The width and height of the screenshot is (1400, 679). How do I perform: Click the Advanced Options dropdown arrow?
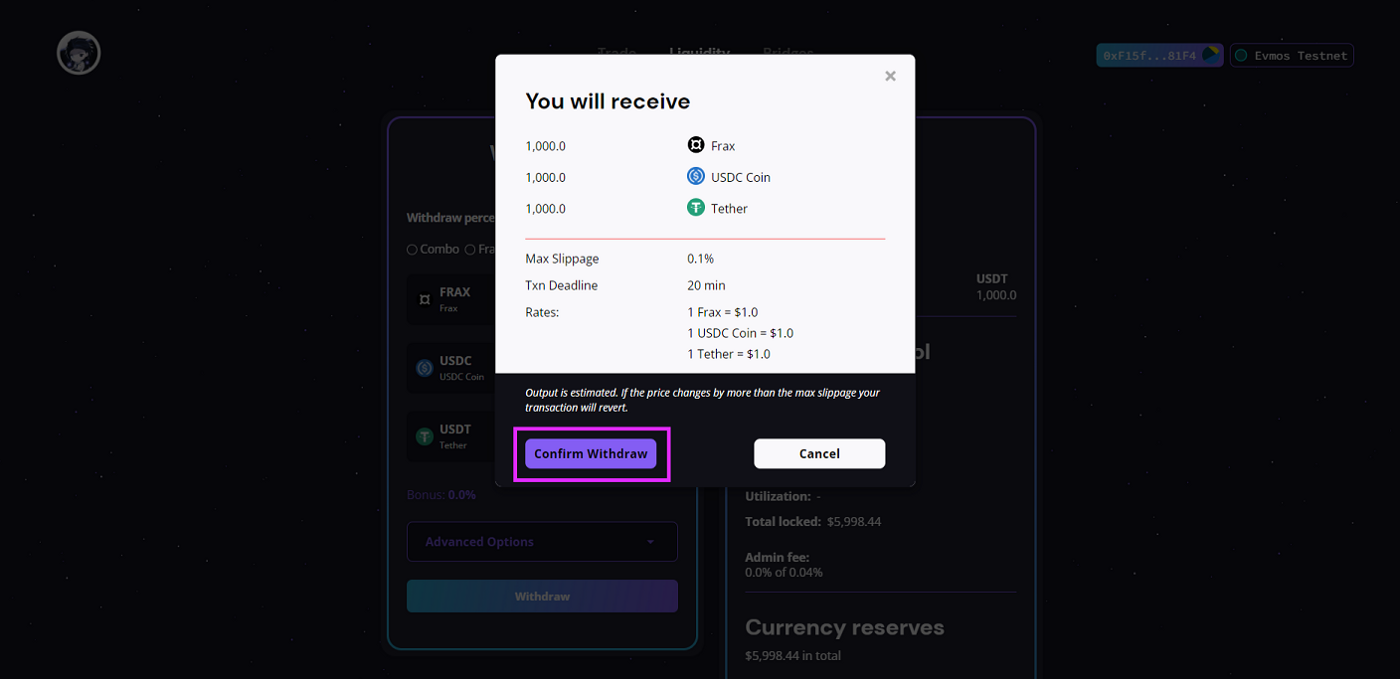[650, 542]
